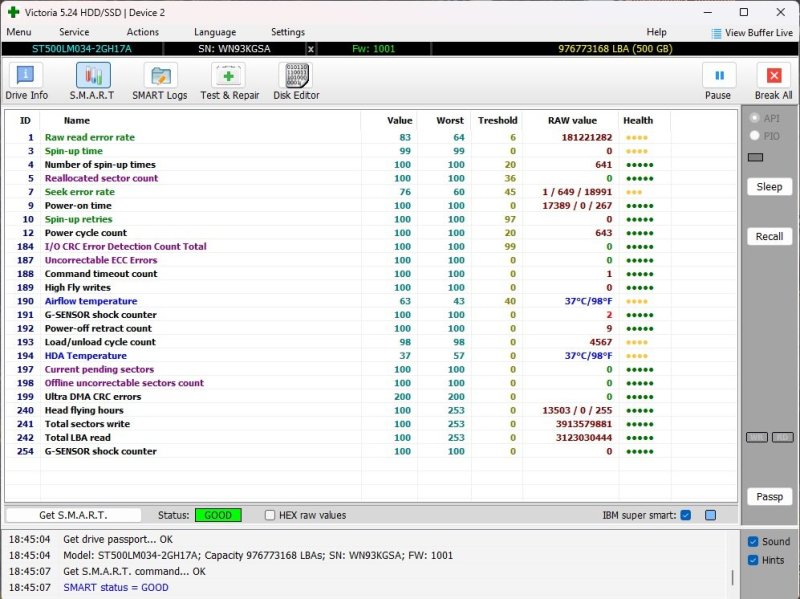Switch to Test & Repair tool

(229, 77)
